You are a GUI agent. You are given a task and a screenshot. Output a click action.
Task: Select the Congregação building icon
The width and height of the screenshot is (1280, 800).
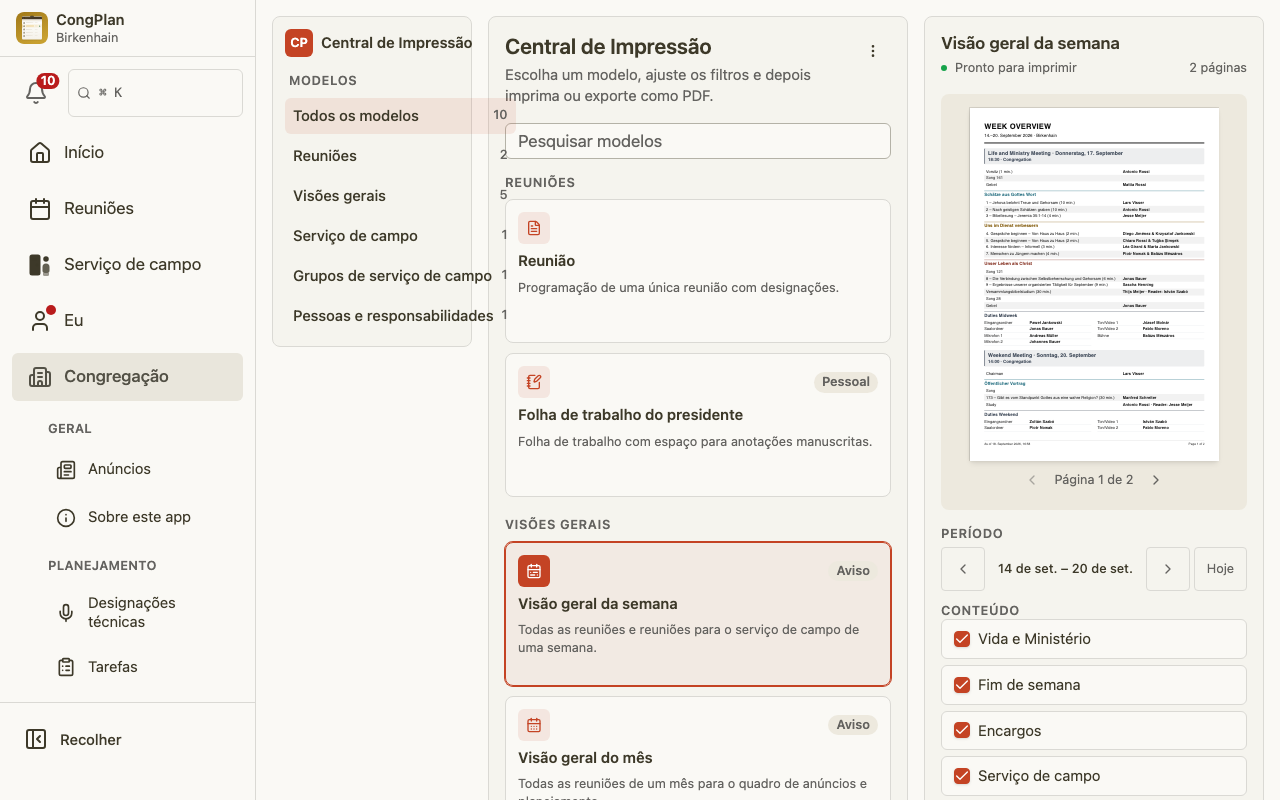point(40,376)
